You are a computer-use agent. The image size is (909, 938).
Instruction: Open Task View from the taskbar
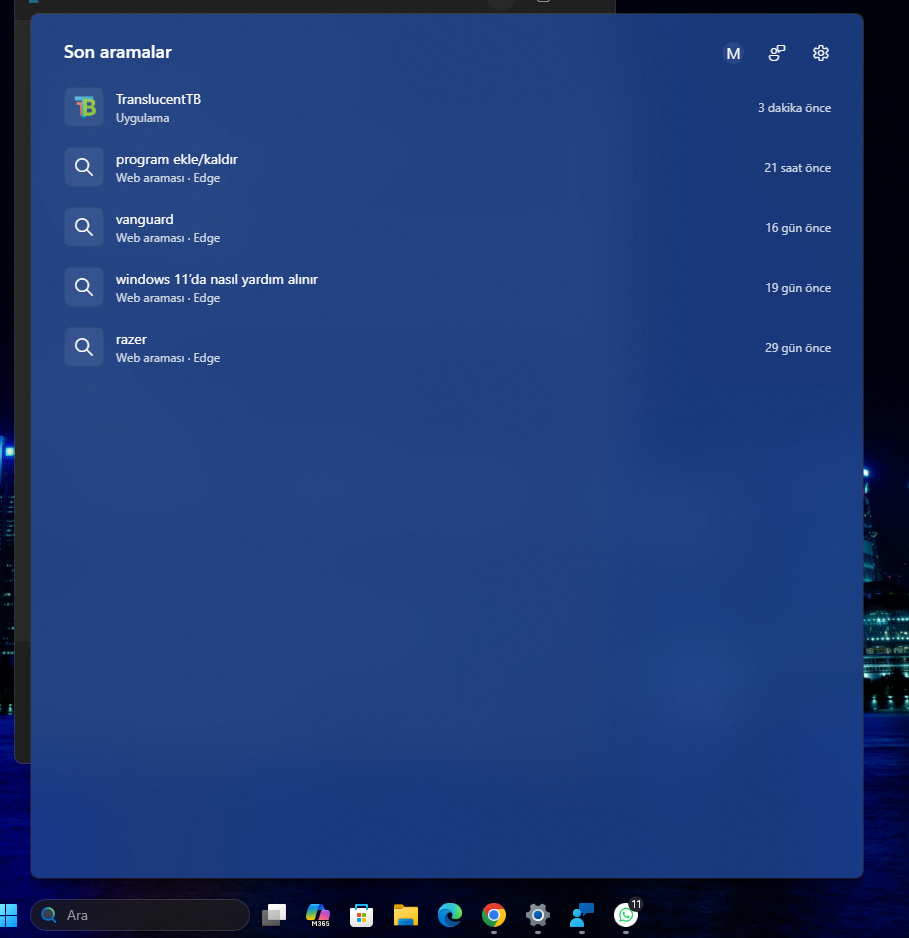click(274, 915)
